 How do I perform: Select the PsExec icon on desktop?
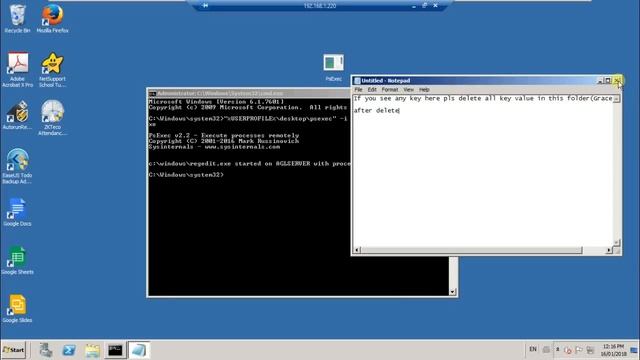tap(333, 67)
